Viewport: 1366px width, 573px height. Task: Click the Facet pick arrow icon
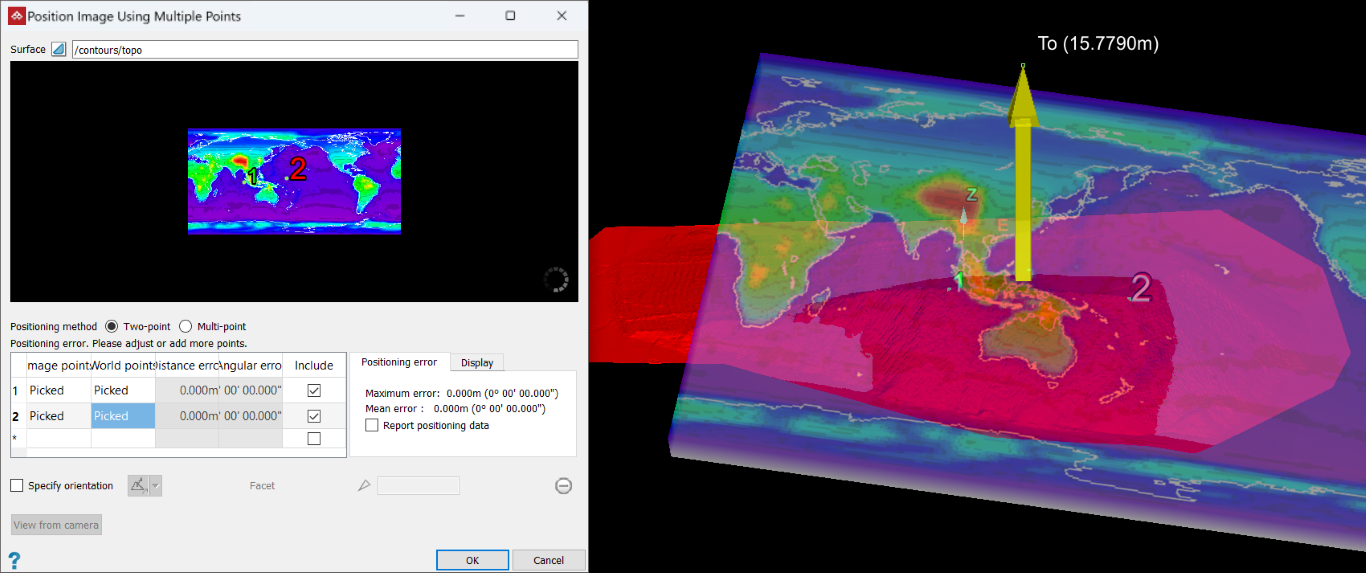364,486
